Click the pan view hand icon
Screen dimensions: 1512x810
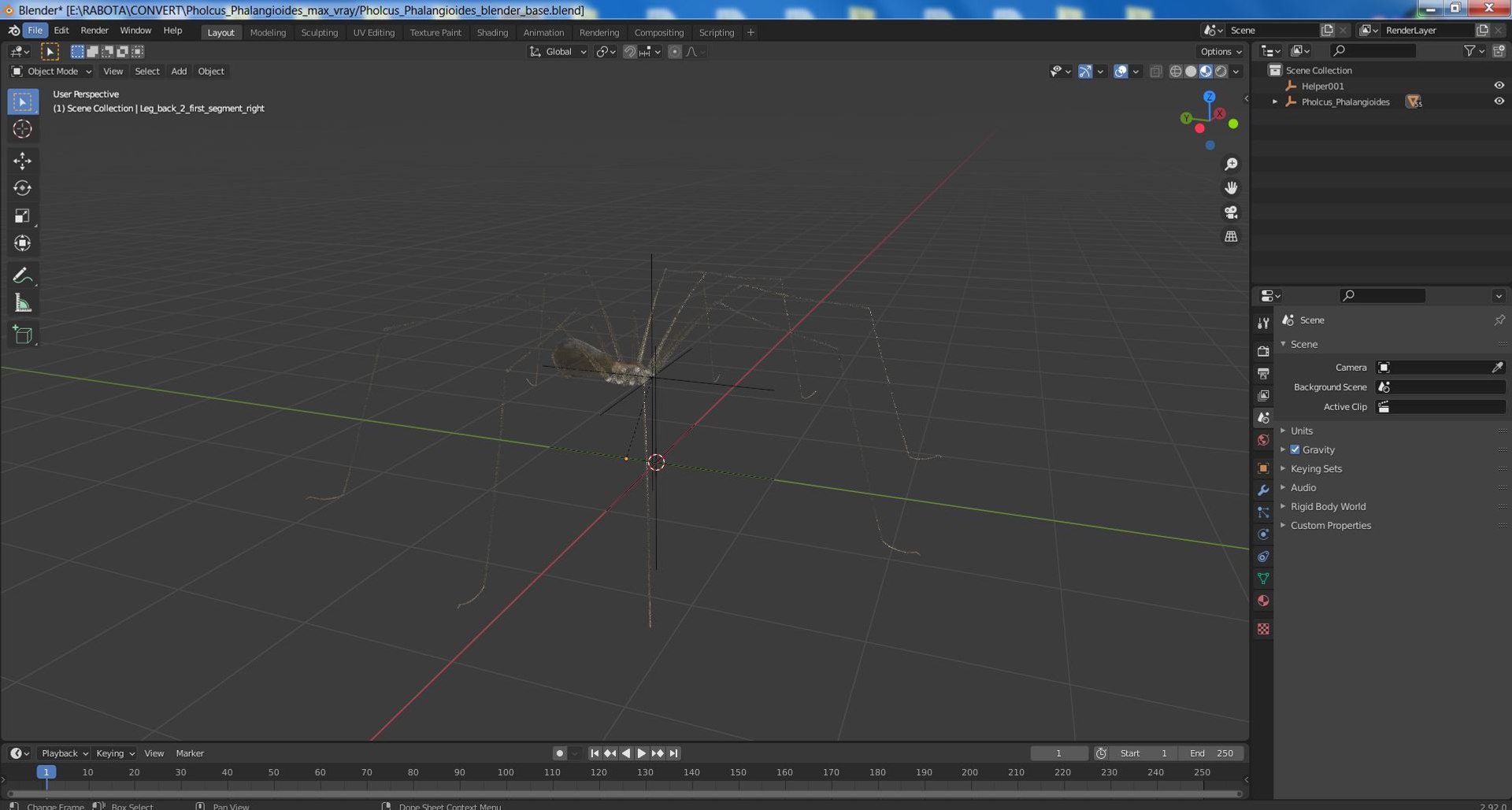coord(1231,188)
